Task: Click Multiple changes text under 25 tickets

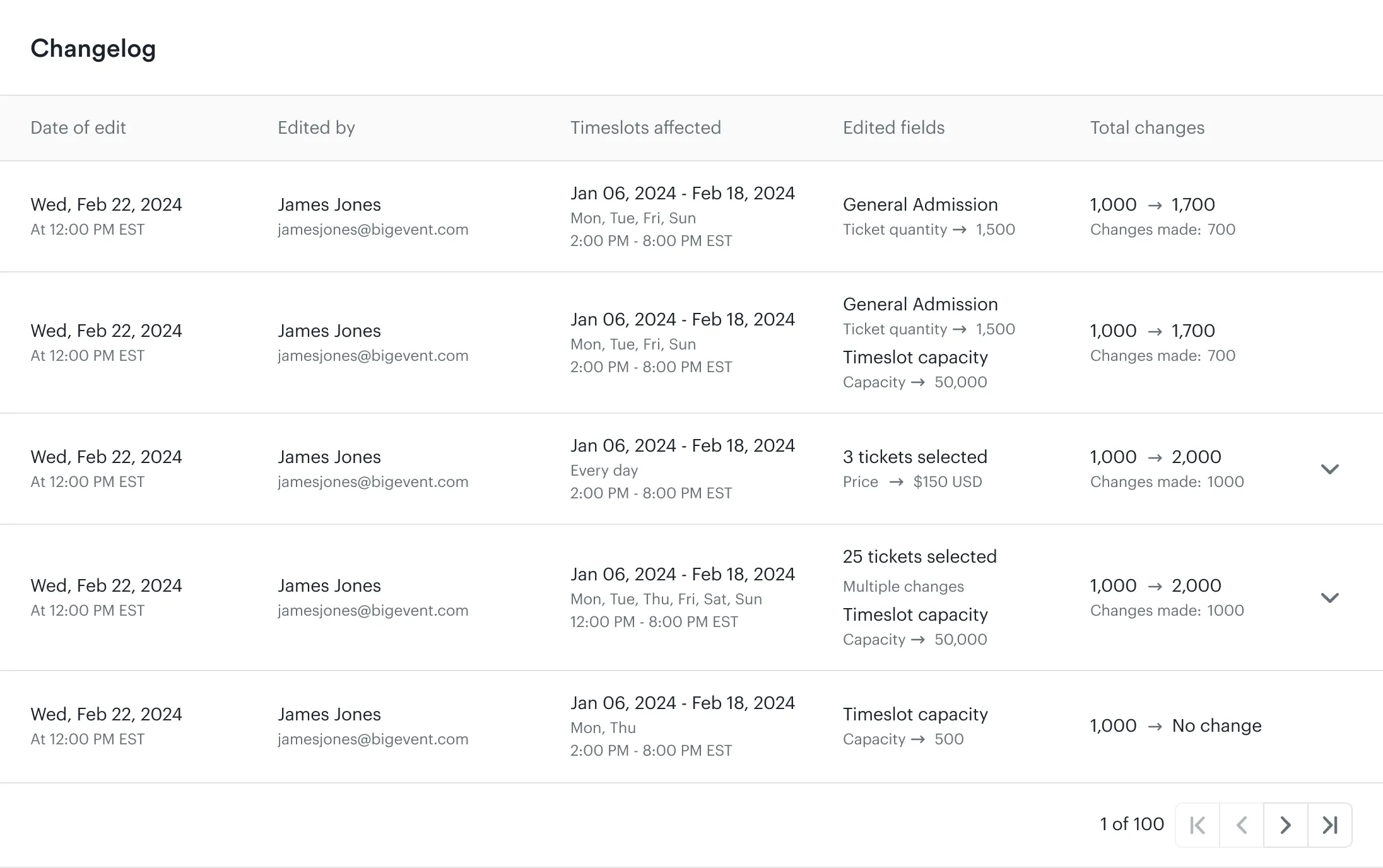Action: coord(903,587)
